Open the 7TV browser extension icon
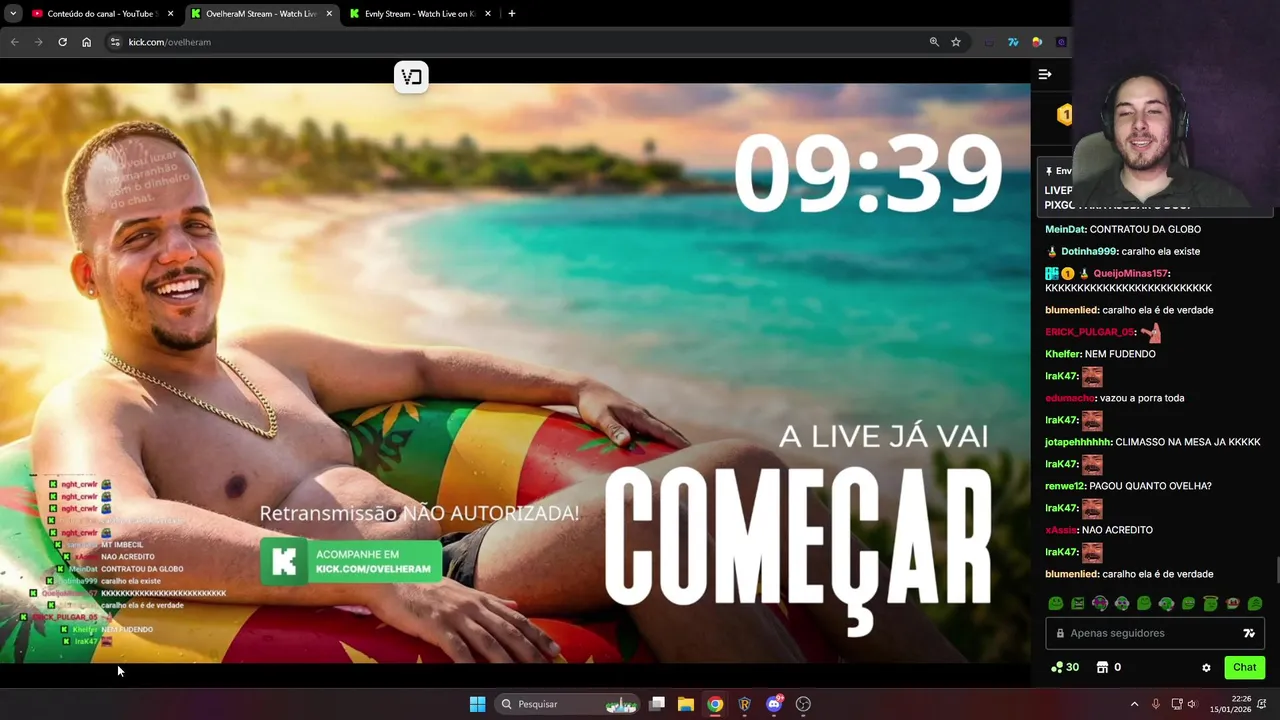This screenshot has height=720, width=1280. click(1013, 42)
